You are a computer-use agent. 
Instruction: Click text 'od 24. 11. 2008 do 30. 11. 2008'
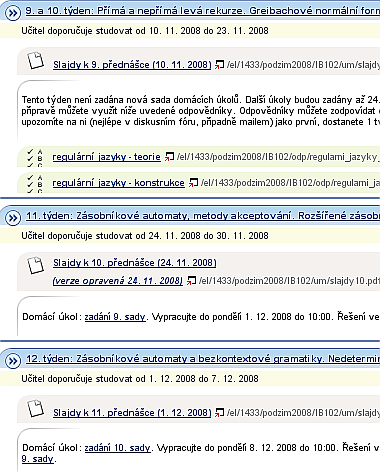[x=202, y=236]
